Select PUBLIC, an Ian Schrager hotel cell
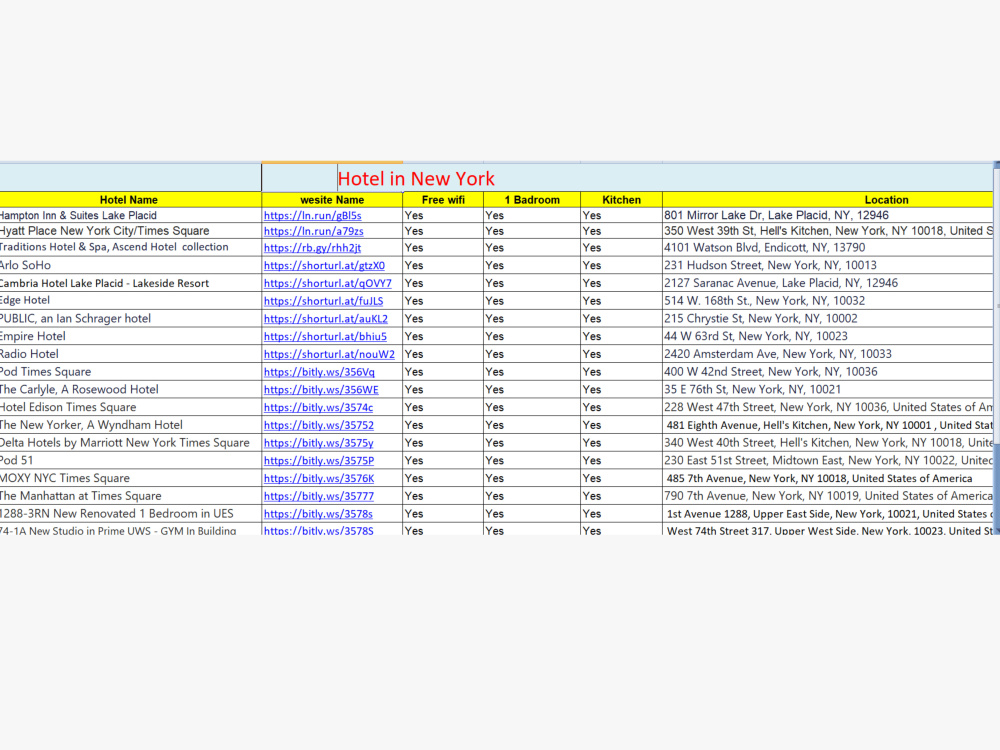The image size is (1000, 750). (130, 318)
